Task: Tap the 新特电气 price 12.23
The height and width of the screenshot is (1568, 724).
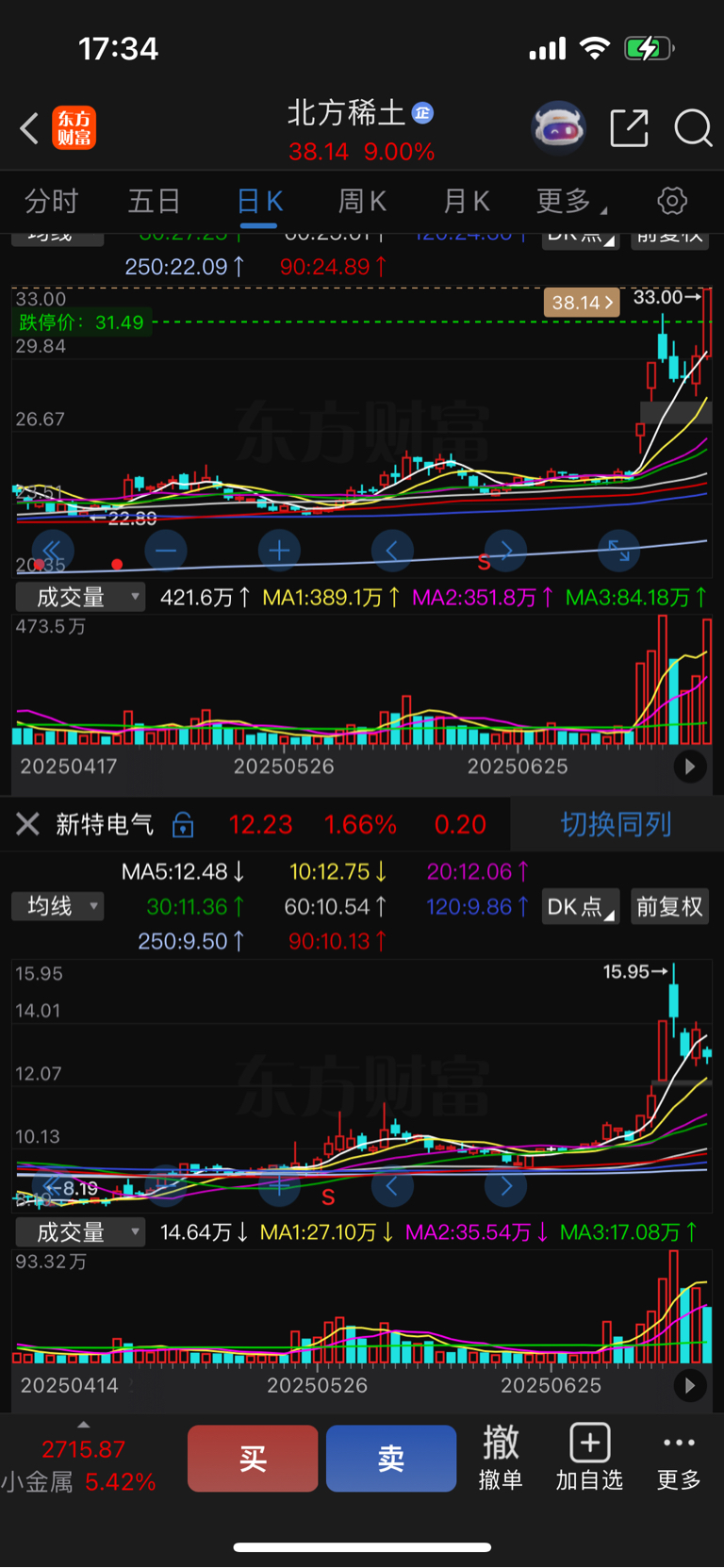Action: pyautogui.click(x=261, y=824)
